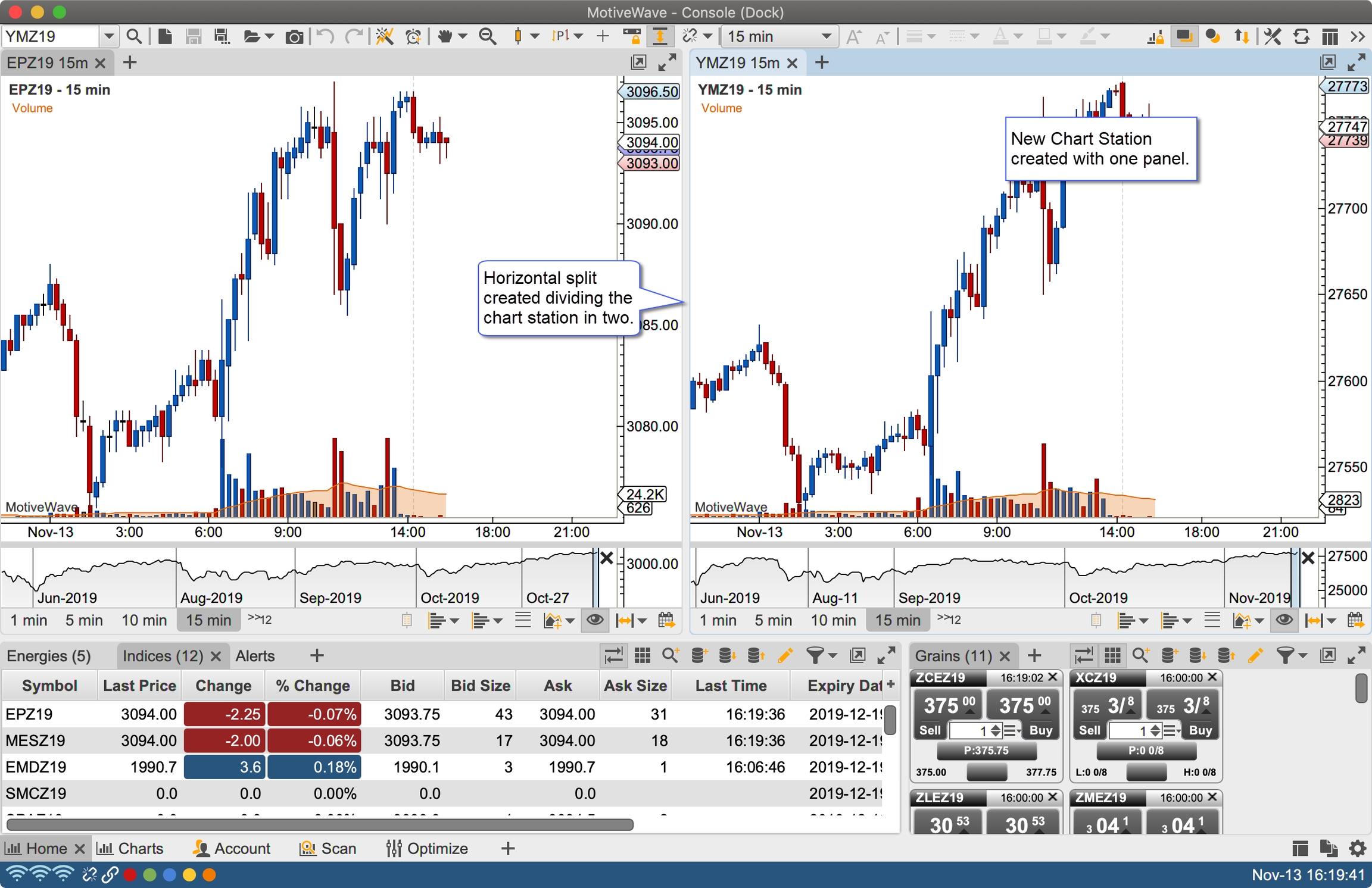Toggle YMZ19 chart eye visibility button
Image resolution: width=1372 pixels, height=888 pixels.
tap(1284, 620)
